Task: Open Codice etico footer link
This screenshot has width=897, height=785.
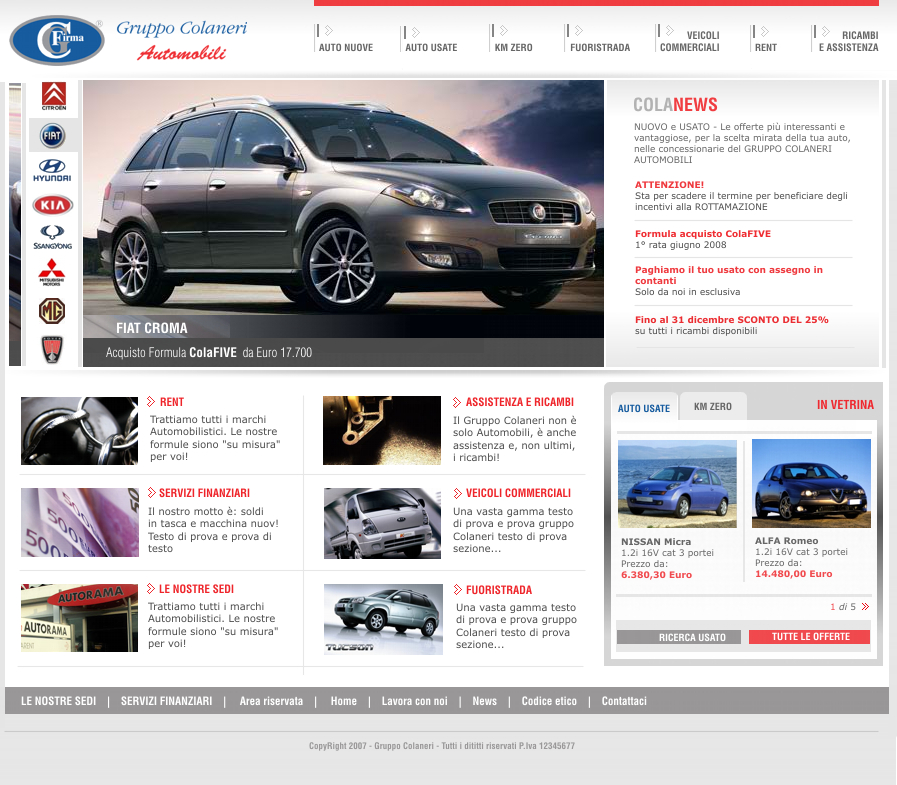Action: point(549,701)
